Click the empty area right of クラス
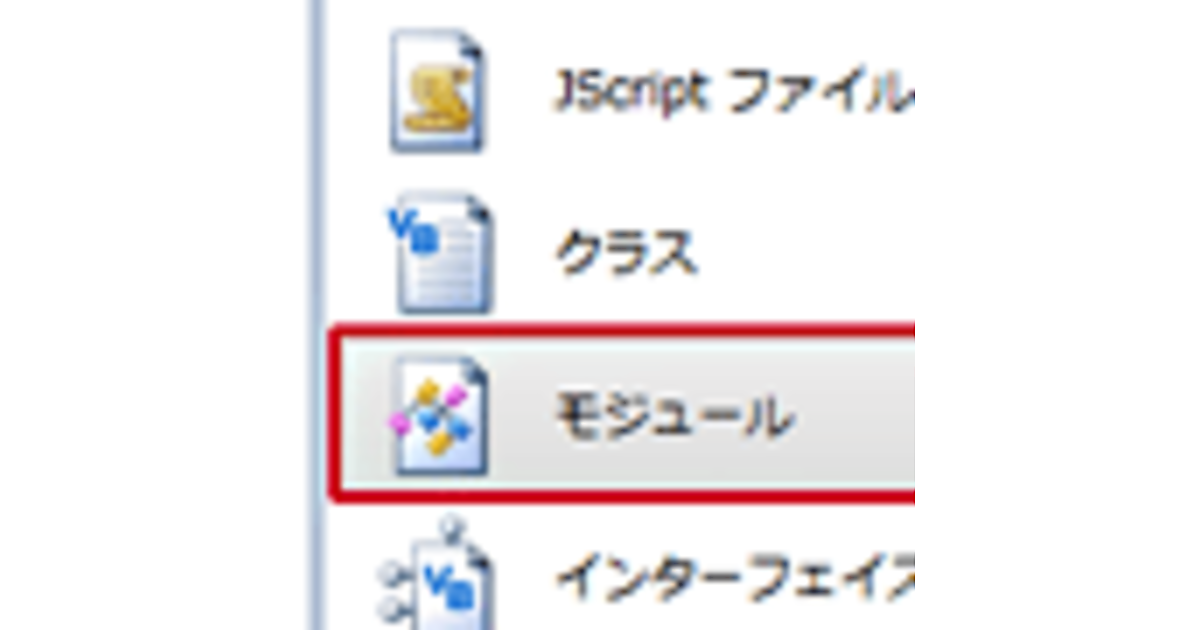The image size is (1200, 630). click(x=806, y=254)
